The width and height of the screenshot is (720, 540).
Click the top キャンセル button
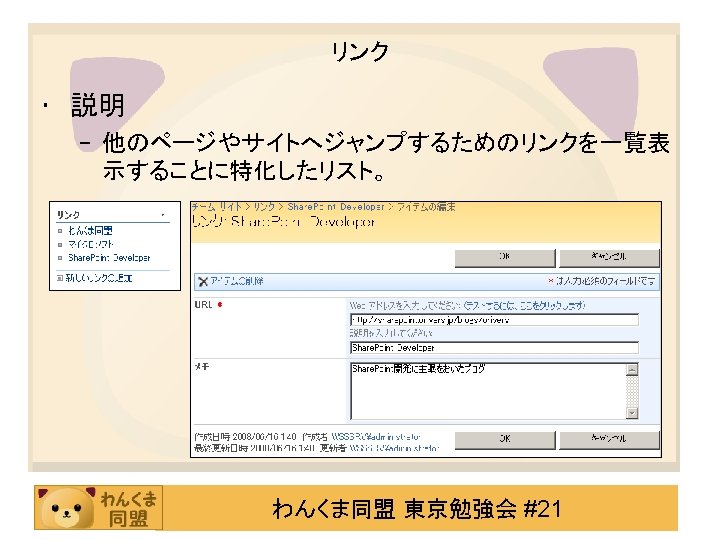tap(609, 258)
